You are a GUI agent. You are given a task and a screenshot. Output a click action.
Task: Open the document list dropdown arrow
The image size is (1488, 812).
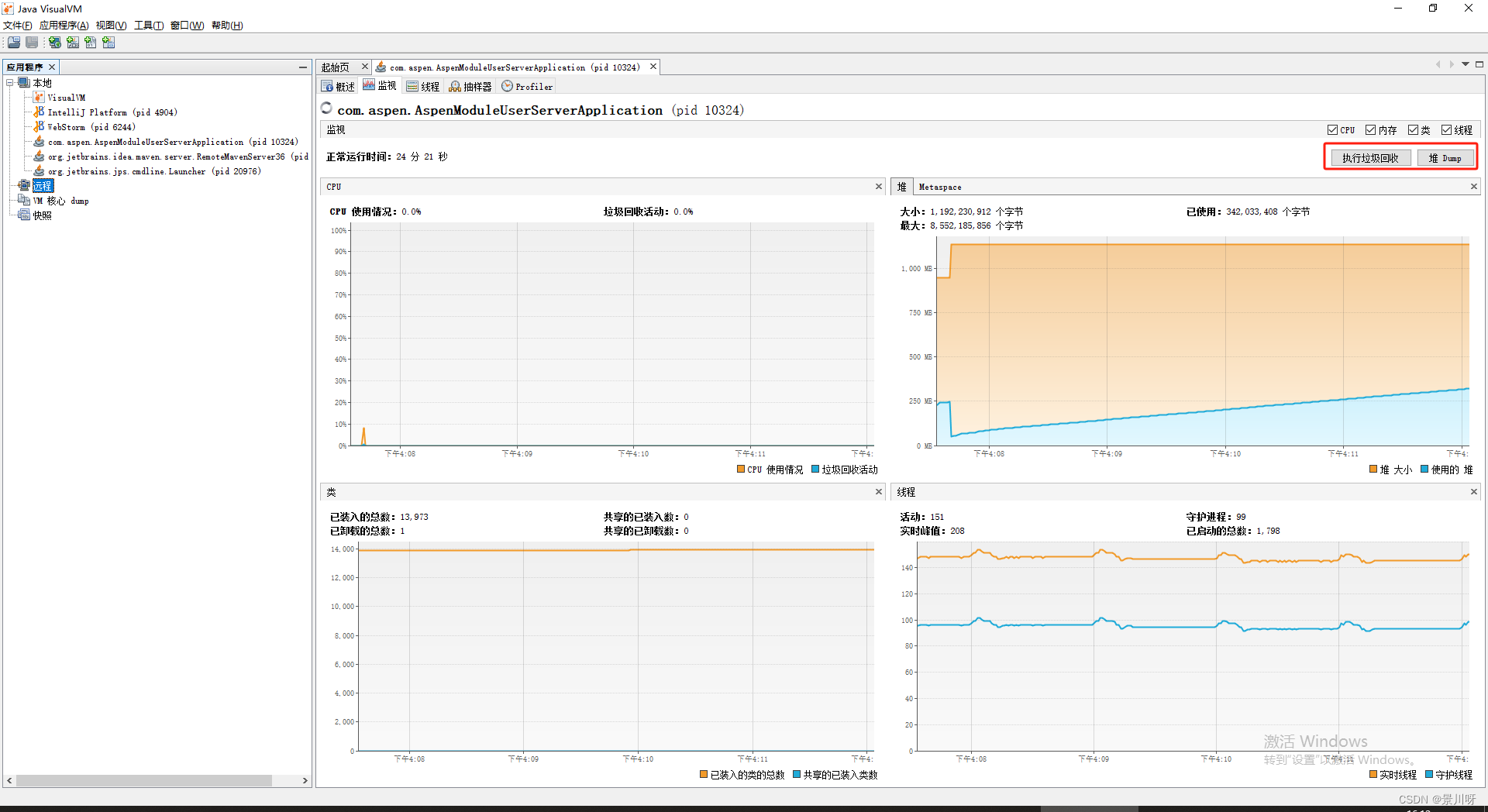coord(1466,64)
